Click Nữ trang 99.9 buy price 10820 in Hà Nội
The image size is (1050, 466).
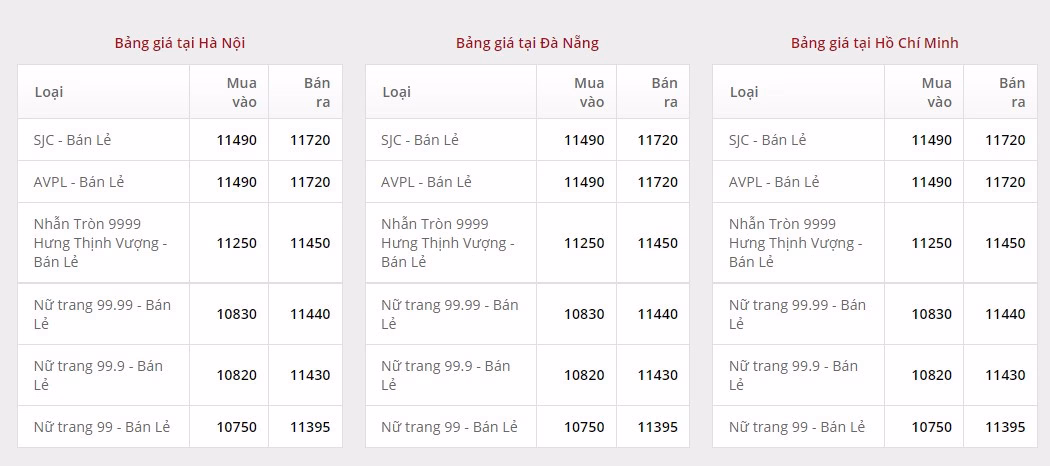tap(237, 375)
